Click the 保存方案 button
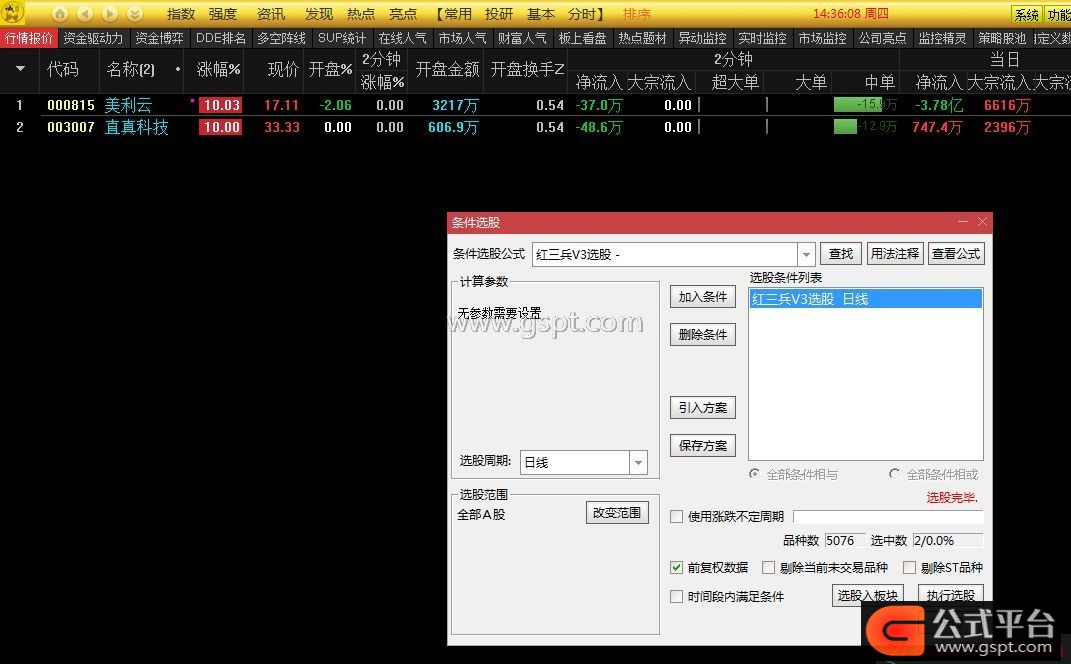The width and height of the screenshot is (1071, 664). tap(703, 445)
